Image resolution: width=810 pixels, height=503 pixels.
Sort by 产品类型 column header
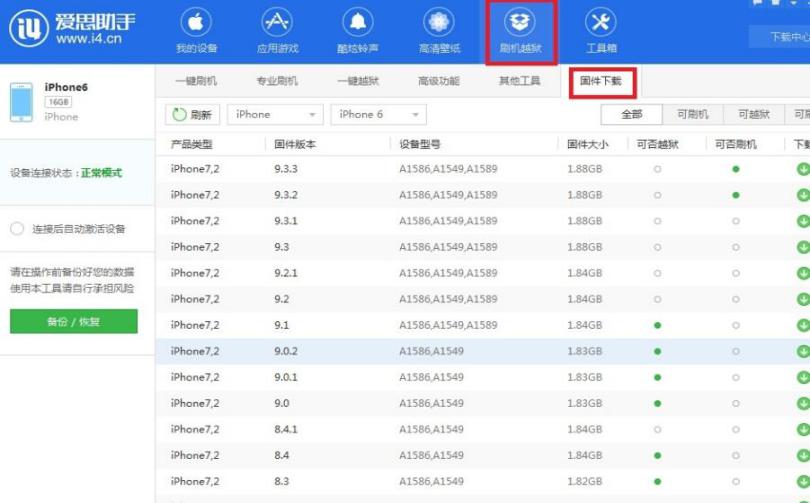(x=192, y=145)
